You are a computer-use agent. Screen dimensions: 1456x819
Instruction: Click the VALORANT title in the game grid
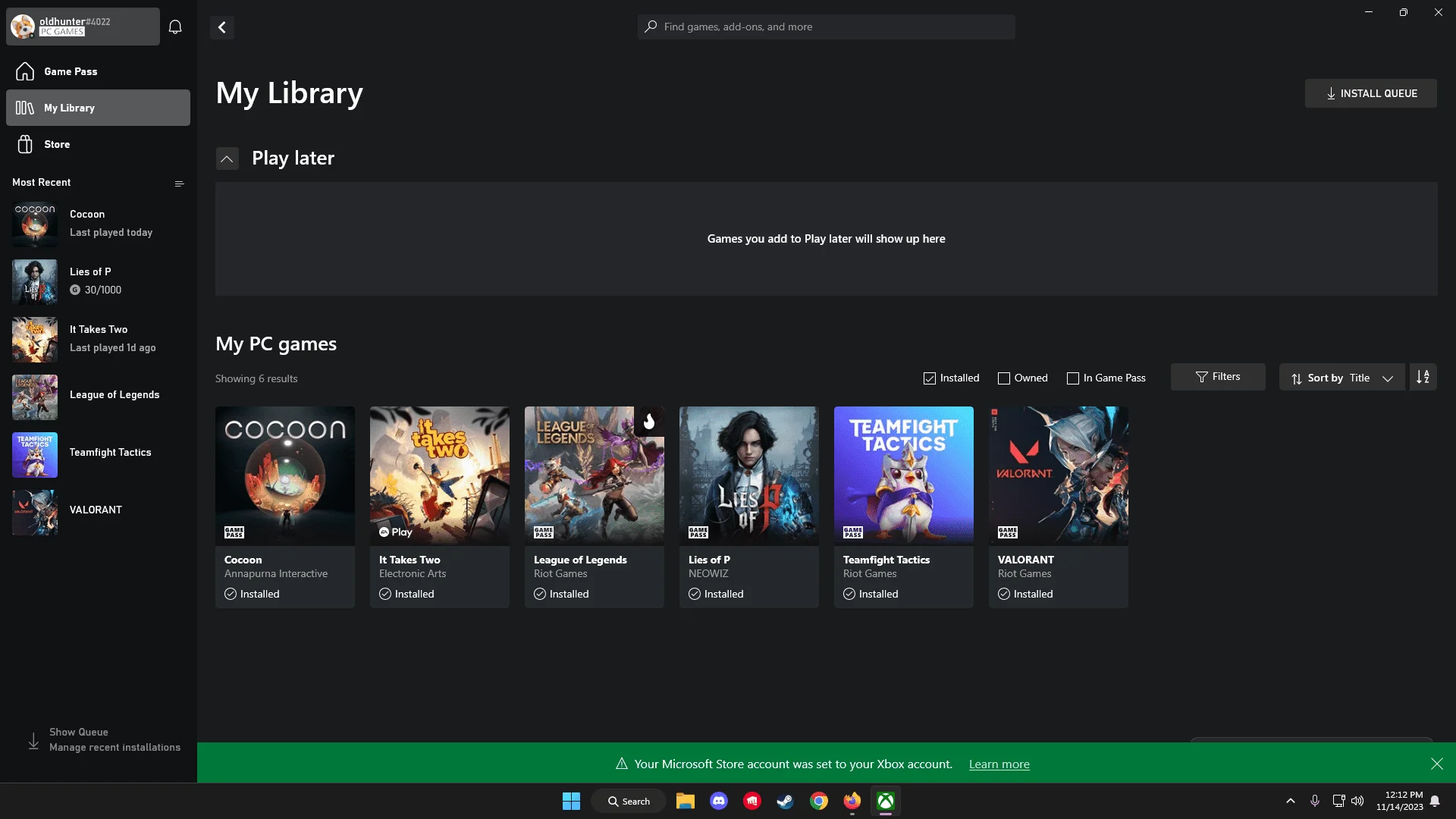click(1026, 560)
